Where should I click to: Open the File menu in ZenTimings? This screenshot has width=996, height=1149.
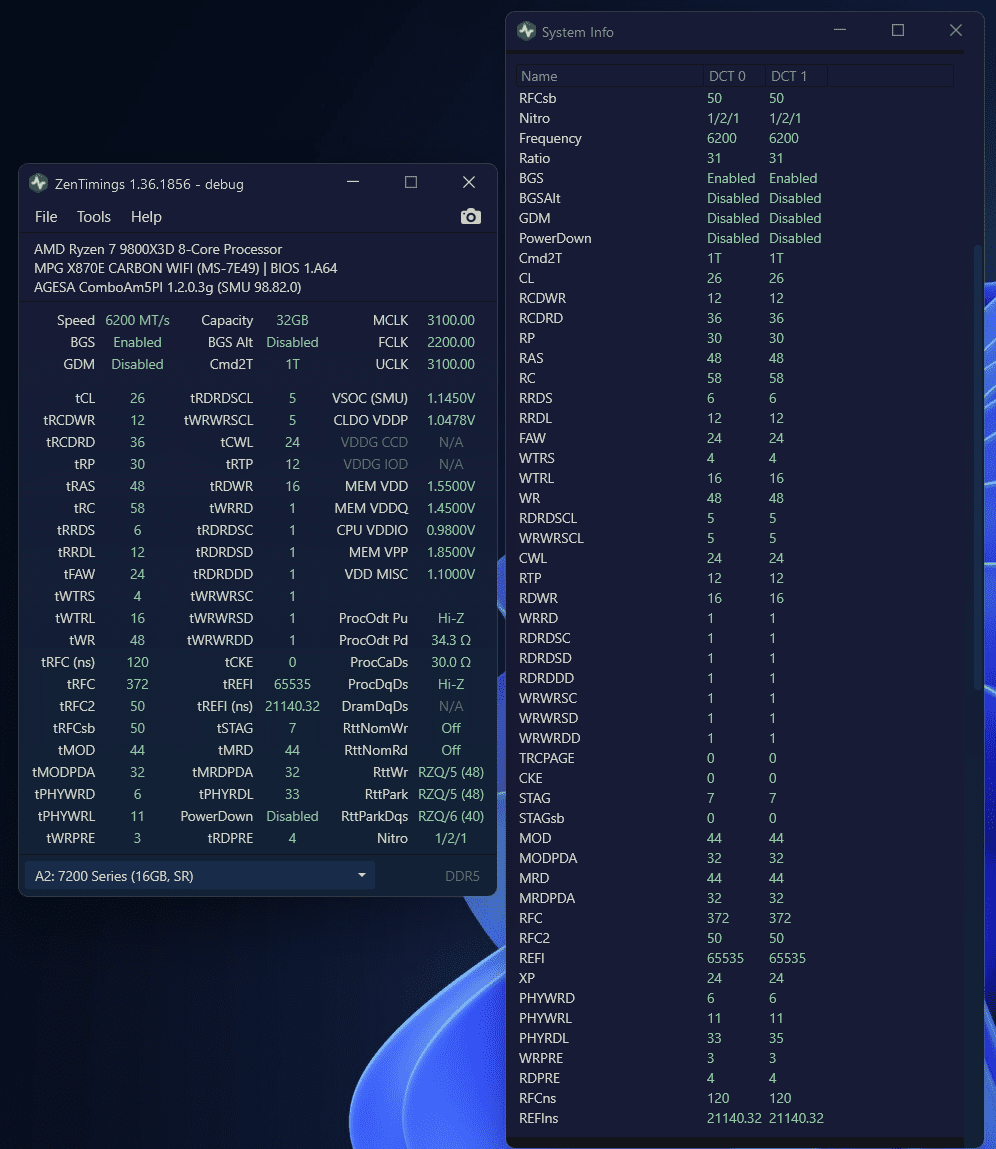pos(46,217)
